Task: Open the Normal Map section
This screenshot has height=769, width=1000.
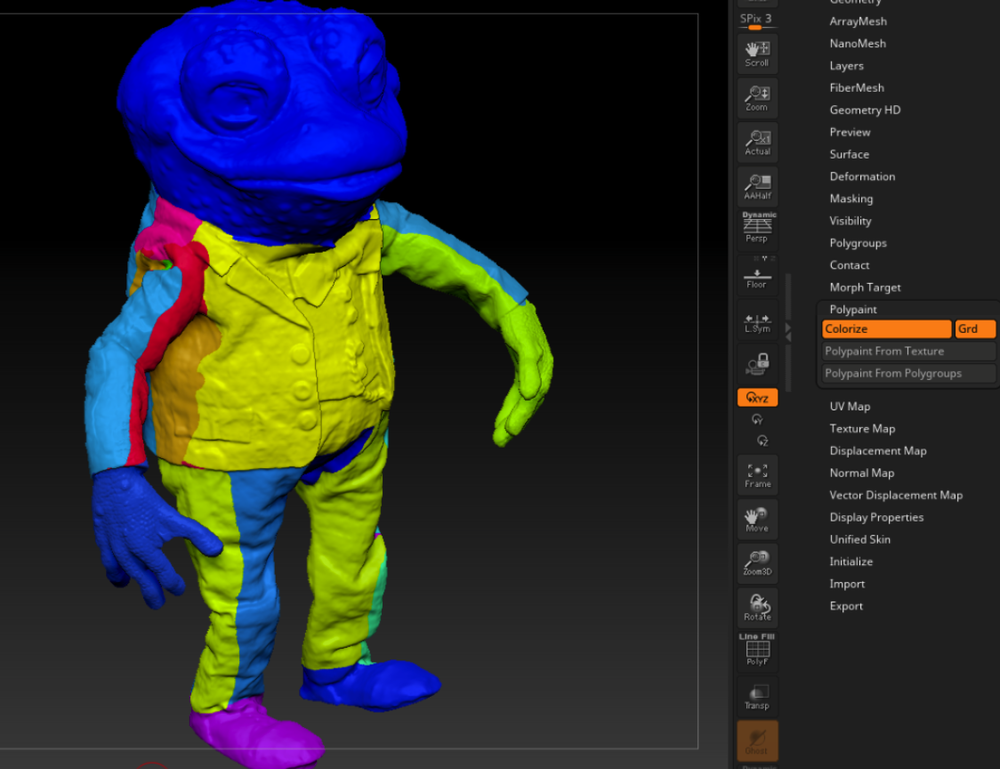Action: pyautogui.click(x=862, y=473)
